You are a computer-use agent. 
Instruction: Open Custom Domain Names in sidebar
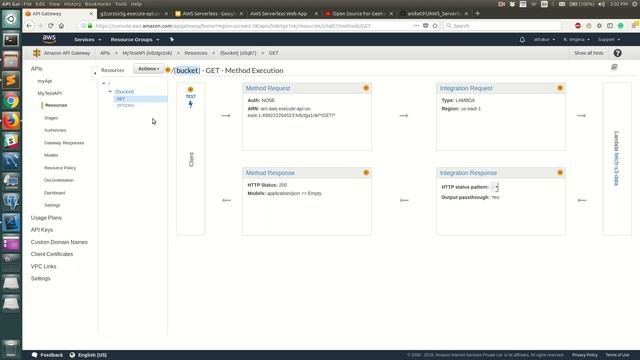pyautogui.click(x=59, y=242)
